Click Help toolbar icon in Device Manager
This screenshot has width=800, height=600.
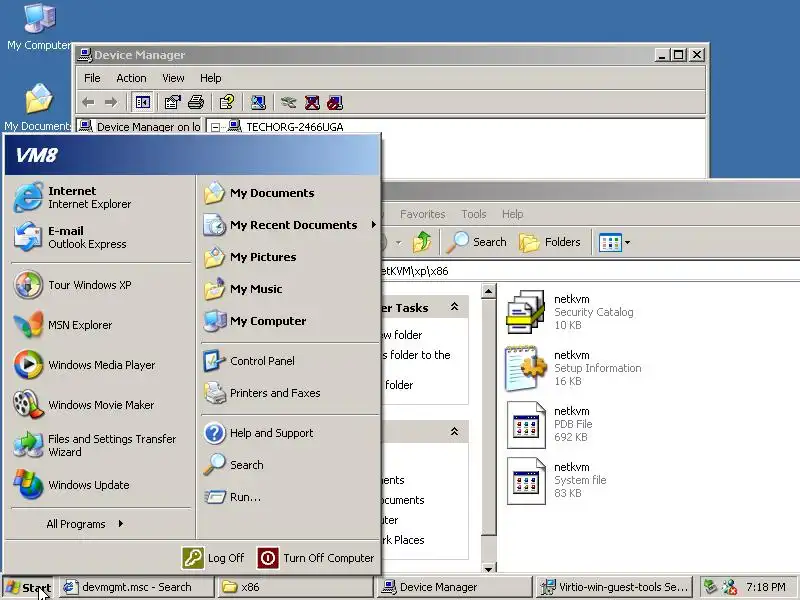tap(227, 103)
